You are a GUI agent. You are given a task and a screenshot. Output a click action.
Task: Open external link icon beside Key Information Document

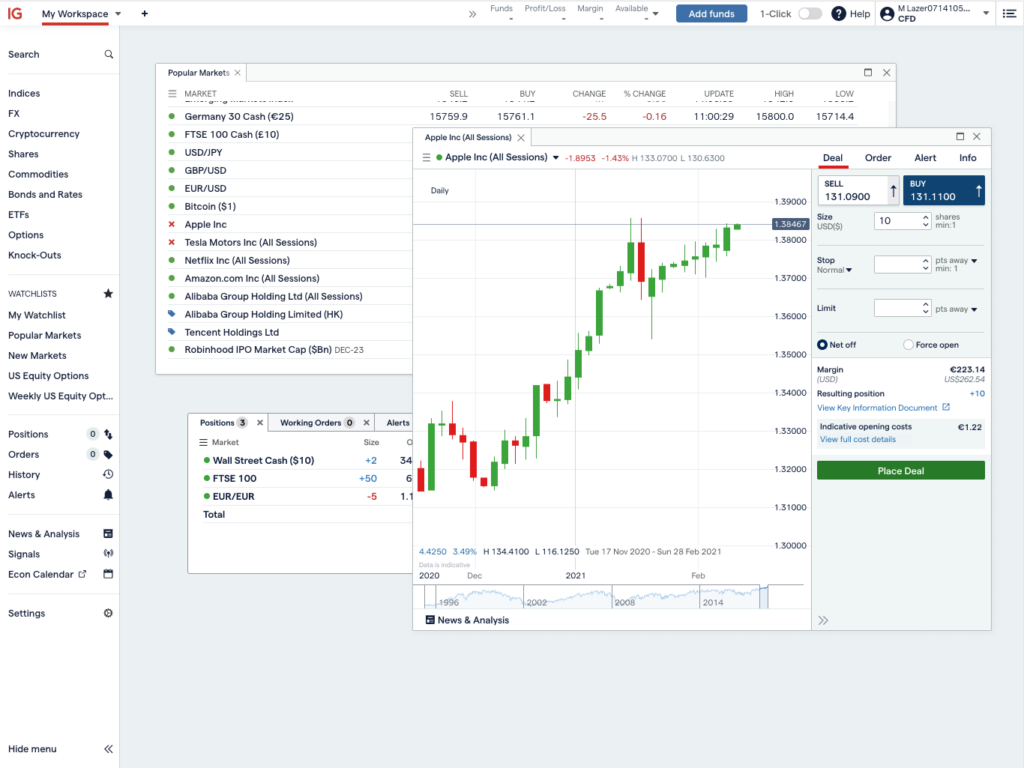[946, 408]
